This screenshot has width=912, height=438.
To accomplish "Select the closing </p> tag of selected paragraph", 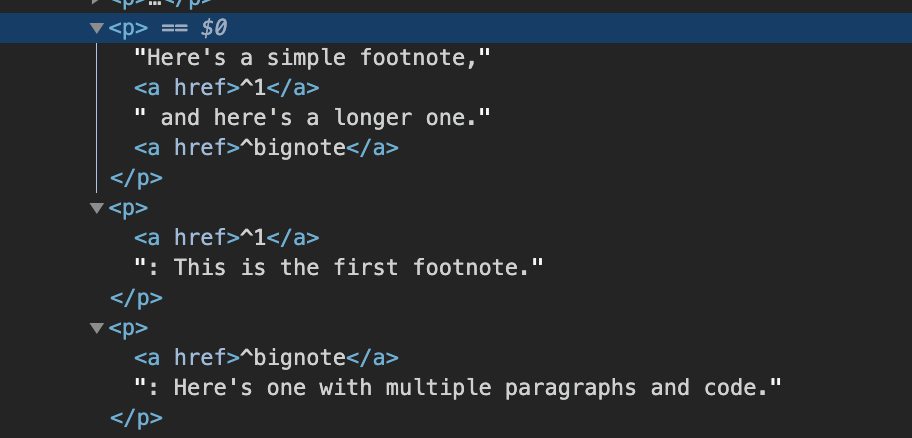I will [137, 178].
